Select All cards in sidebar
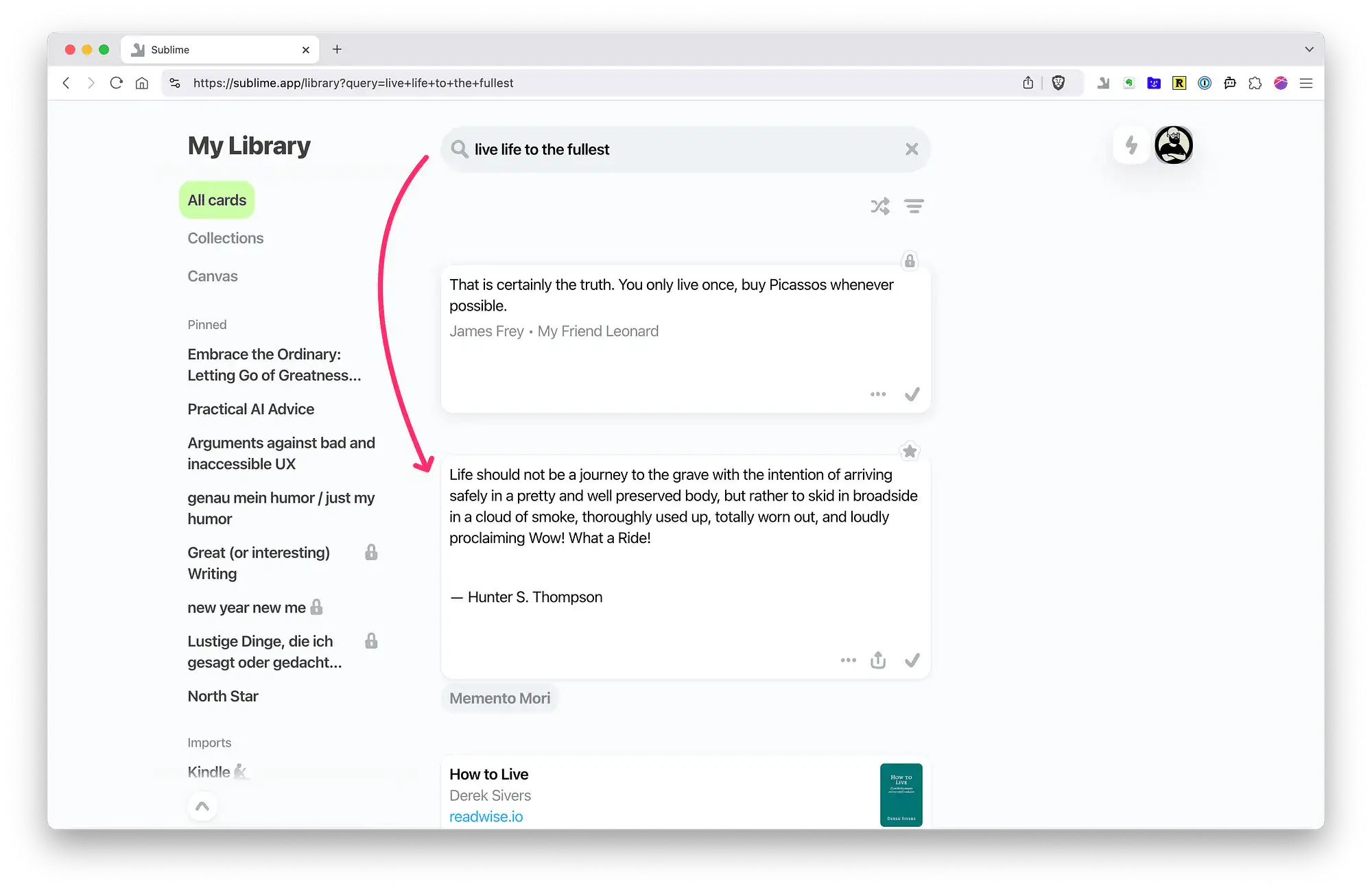Viewport: 1372px width, 892px height. (x=217, y=200)
